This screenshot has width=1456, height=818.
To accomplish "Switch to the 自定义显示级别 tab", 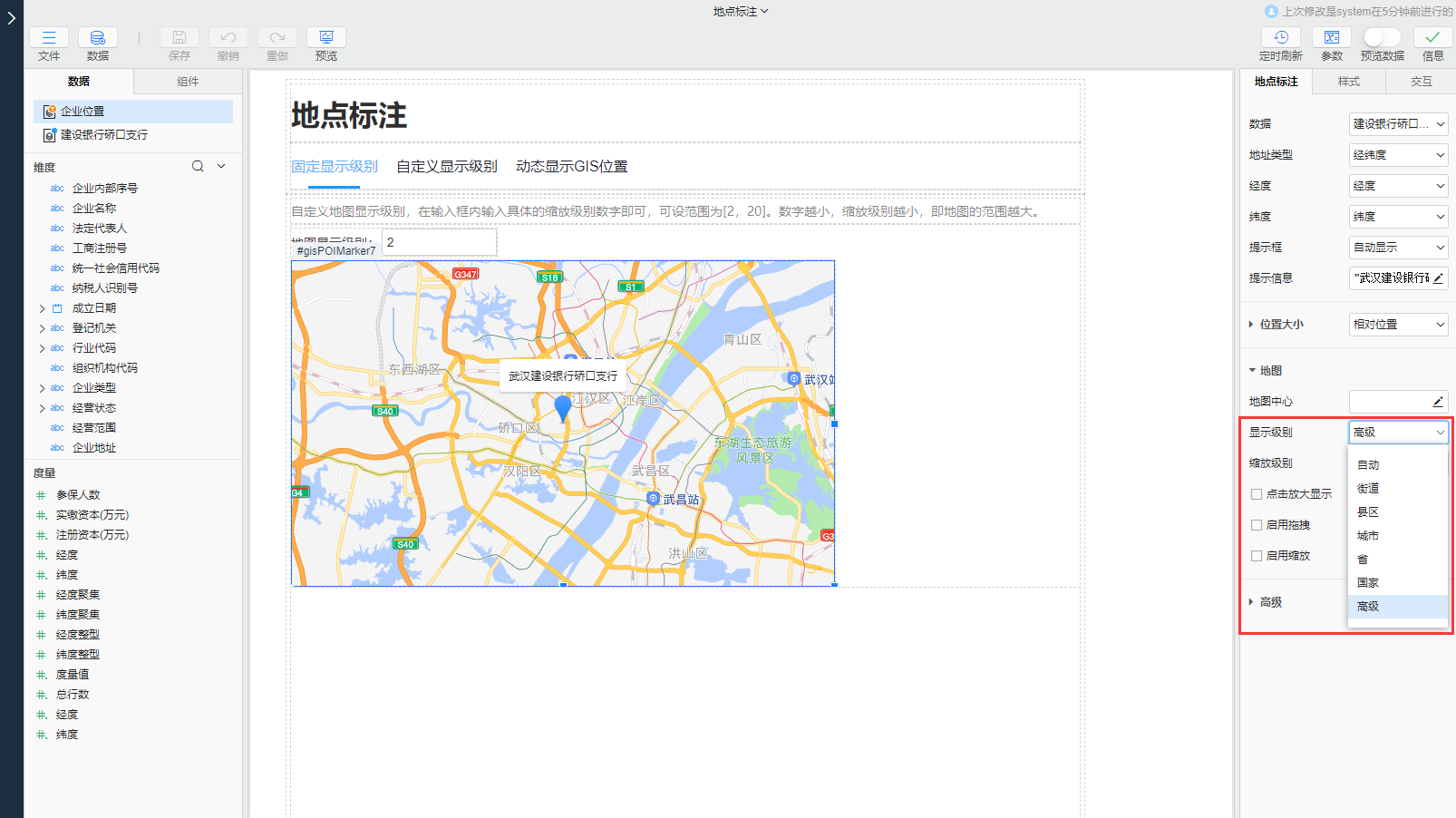I will pos(446,166).
